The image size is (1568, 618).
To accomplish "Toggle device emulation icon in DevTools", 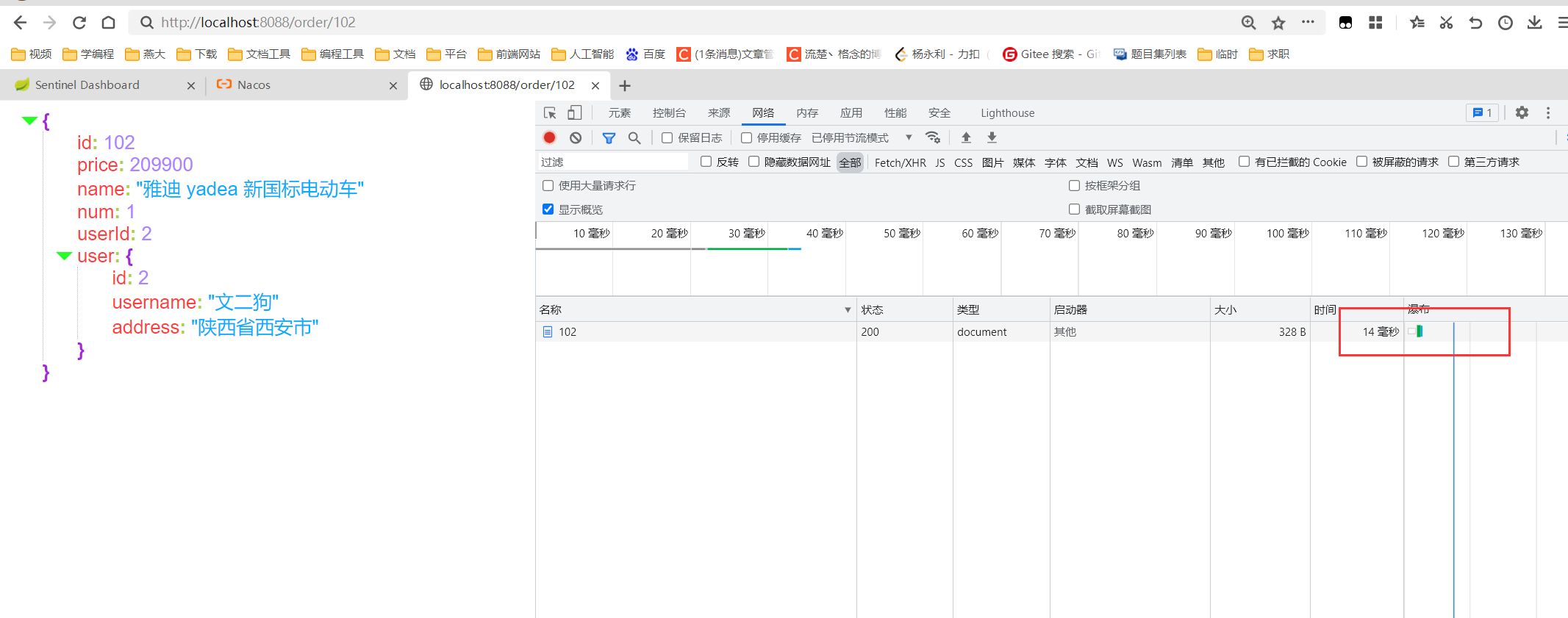I will (575, 112).
